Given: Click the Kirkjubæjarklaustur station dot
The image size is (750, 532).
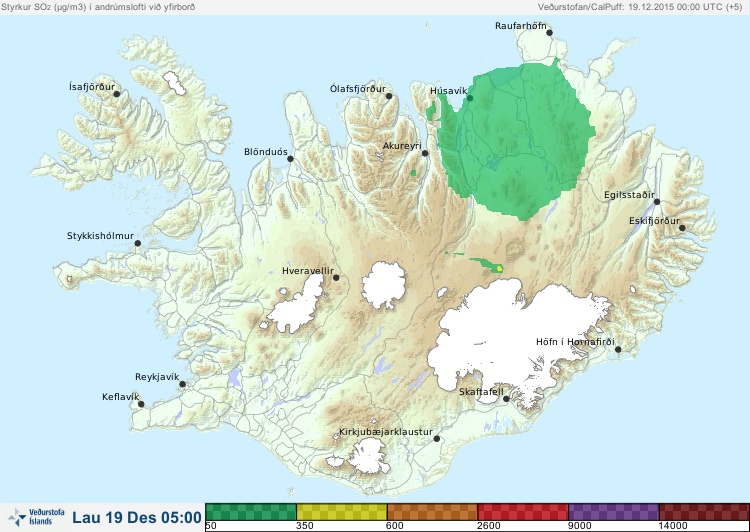Looking at the screenshot, I should [x=437, y=439].
